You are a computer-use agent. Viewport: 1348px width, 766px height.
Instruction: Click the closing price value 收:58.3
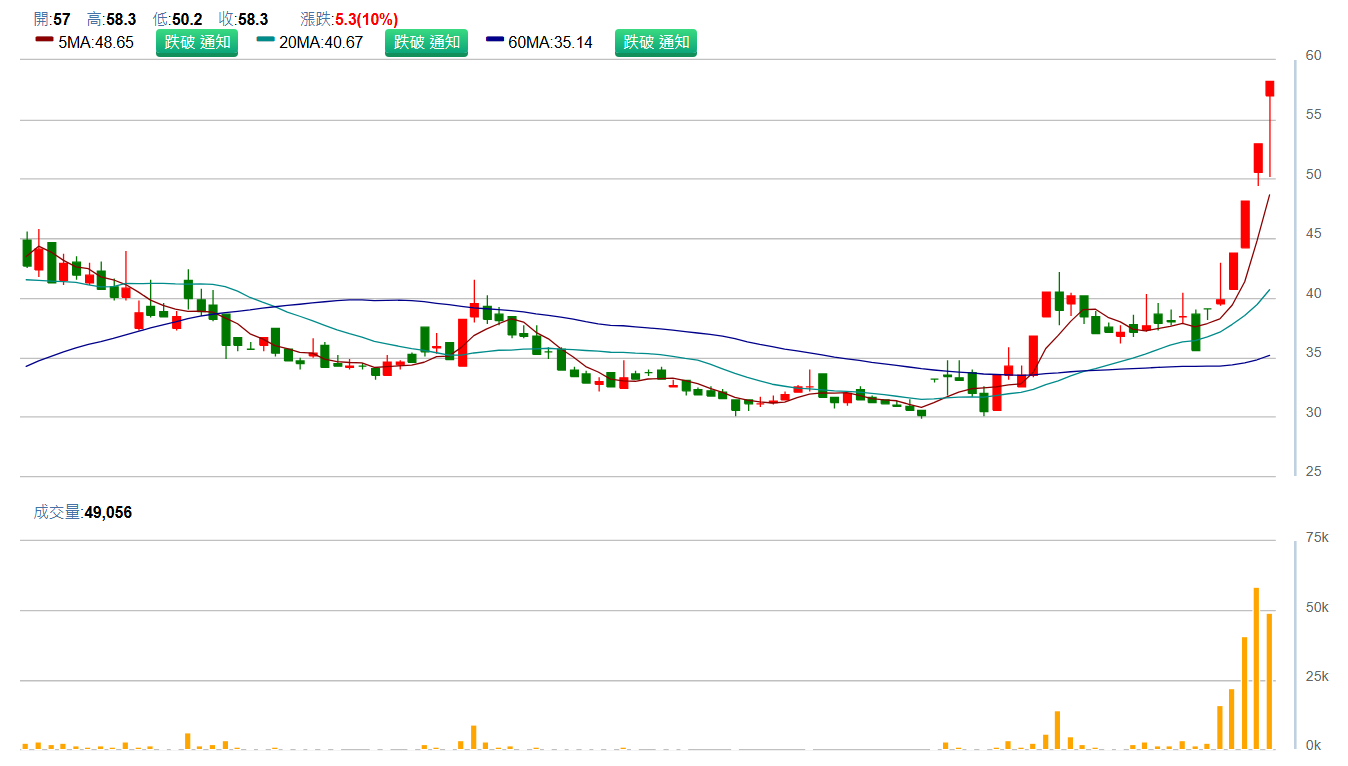pos(243,19)
